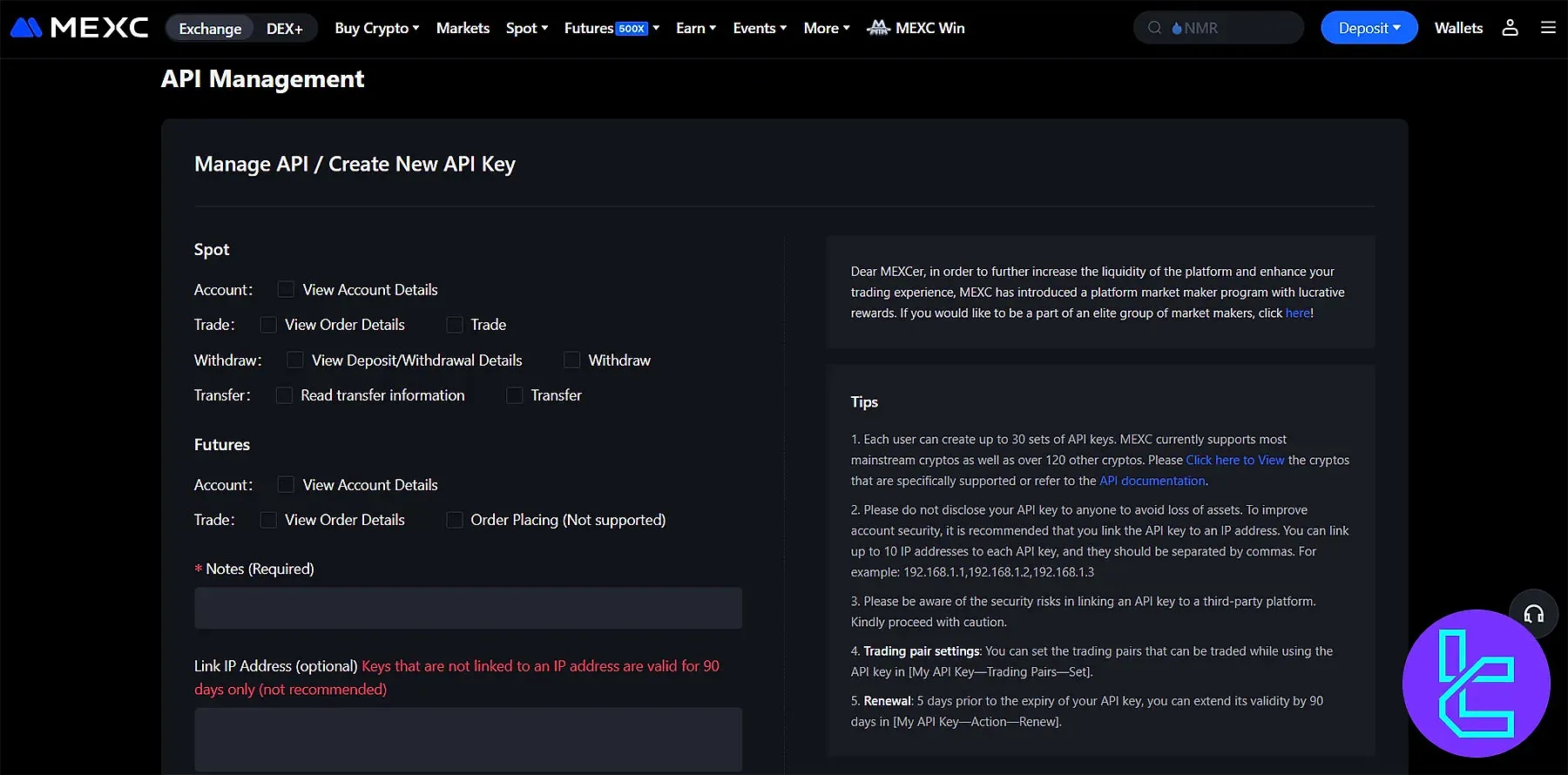Tick the Withdraw permission checkbox
The image size is (1568, 775).
pyautogui.click(x=572, y=361)
